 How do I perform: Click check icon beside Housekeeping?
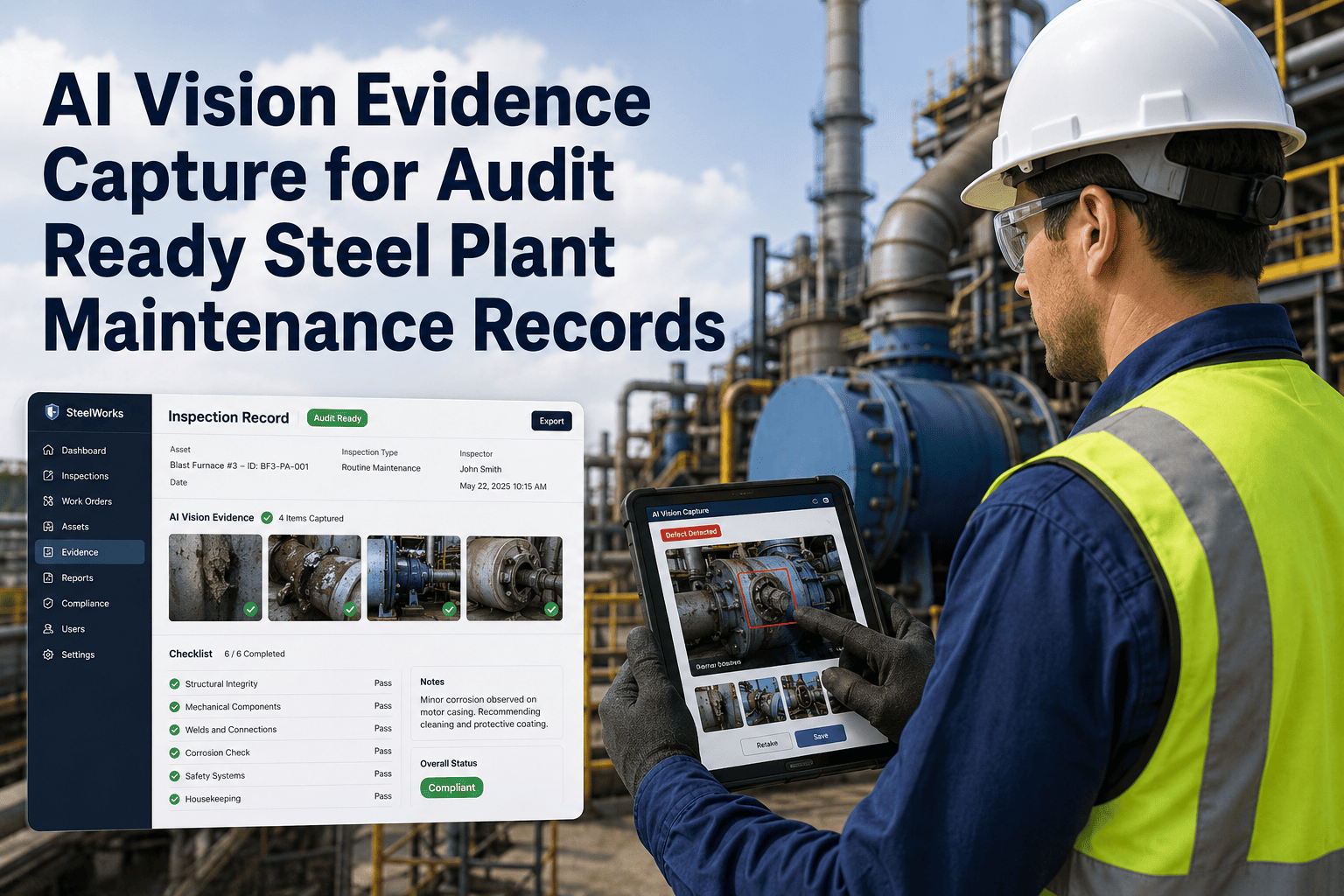click(174, 798)
